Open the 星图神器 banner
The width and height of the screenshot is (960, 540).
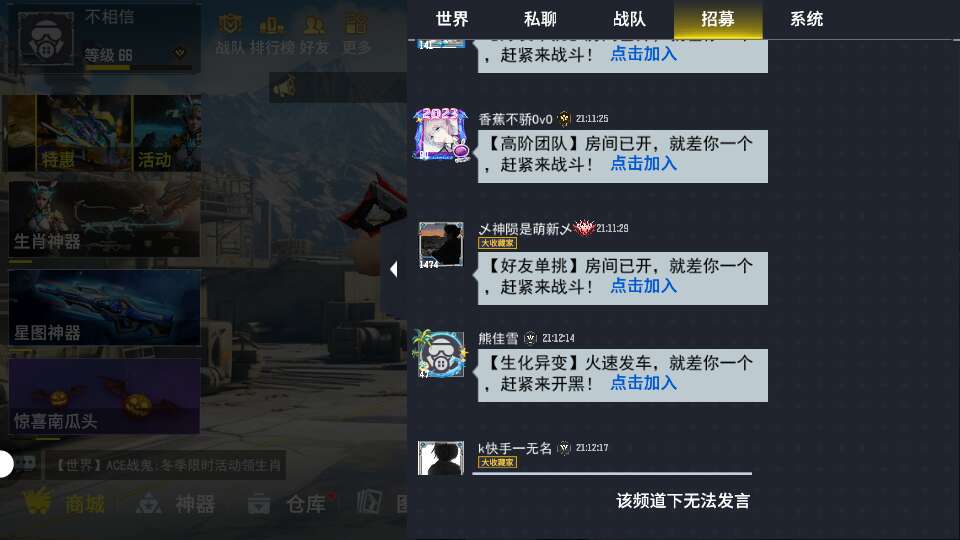104,308
